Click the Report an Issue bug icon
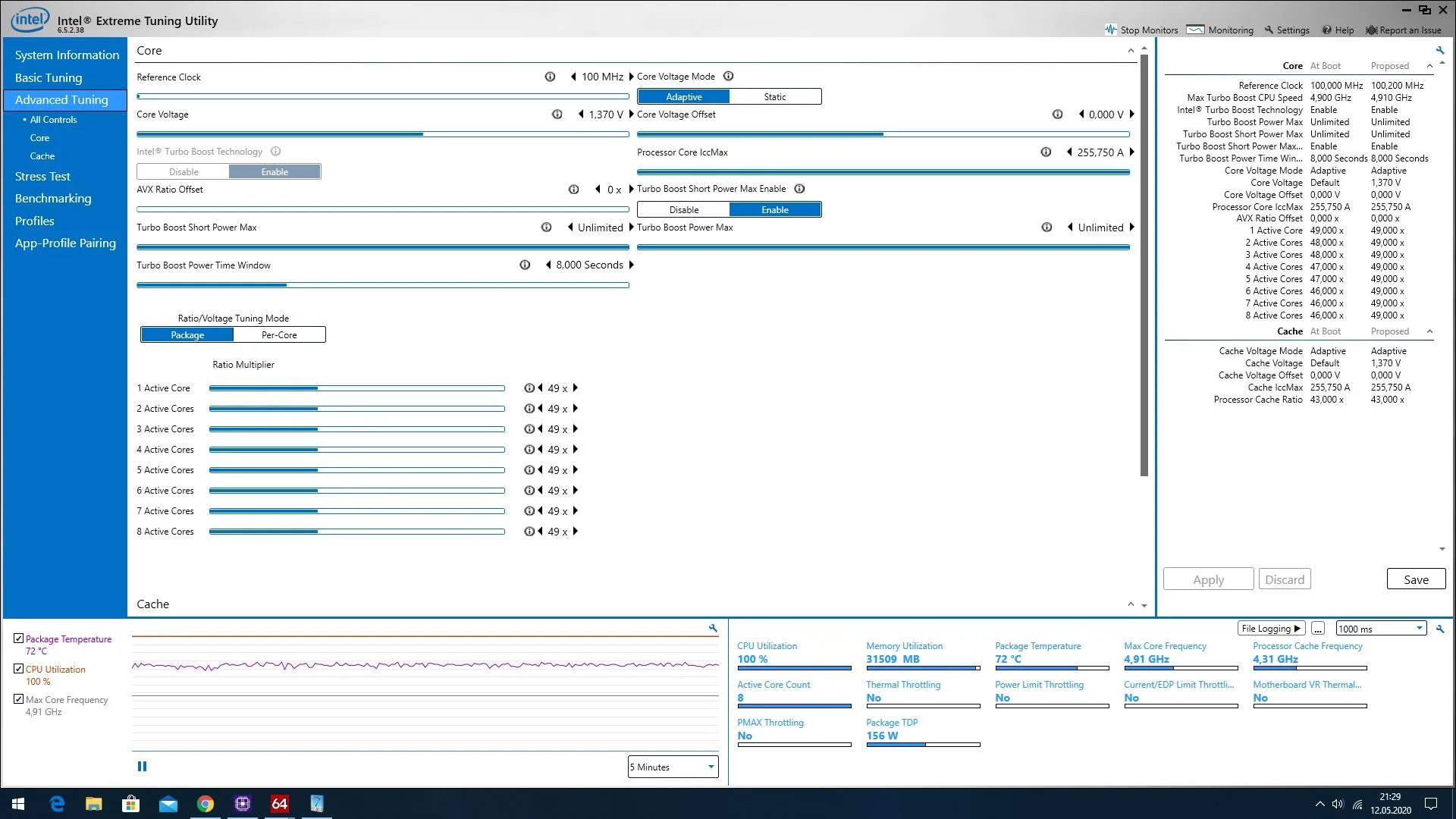 [1371, 30]
